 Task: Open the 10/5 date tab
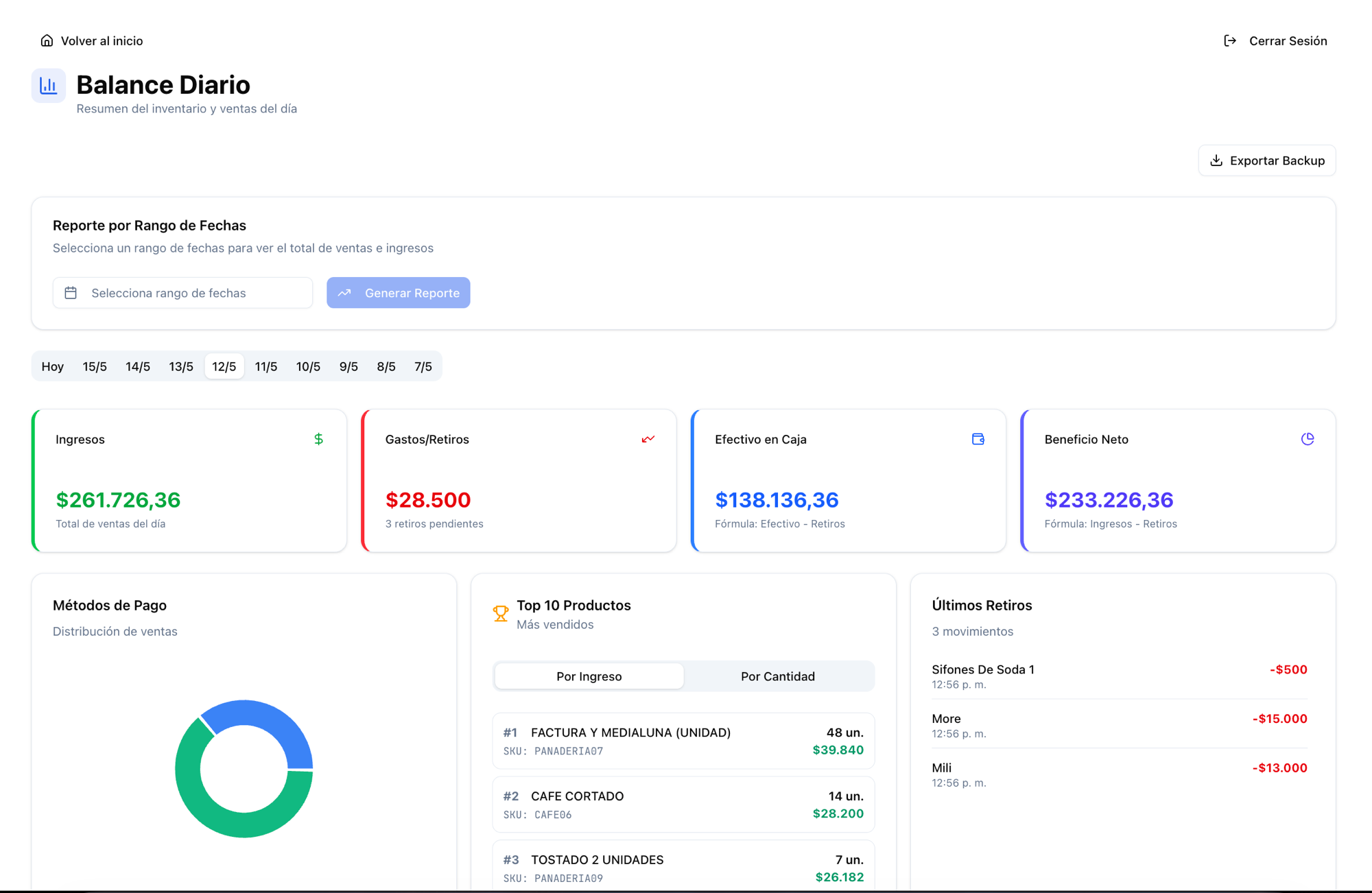[x=308, y=366]
